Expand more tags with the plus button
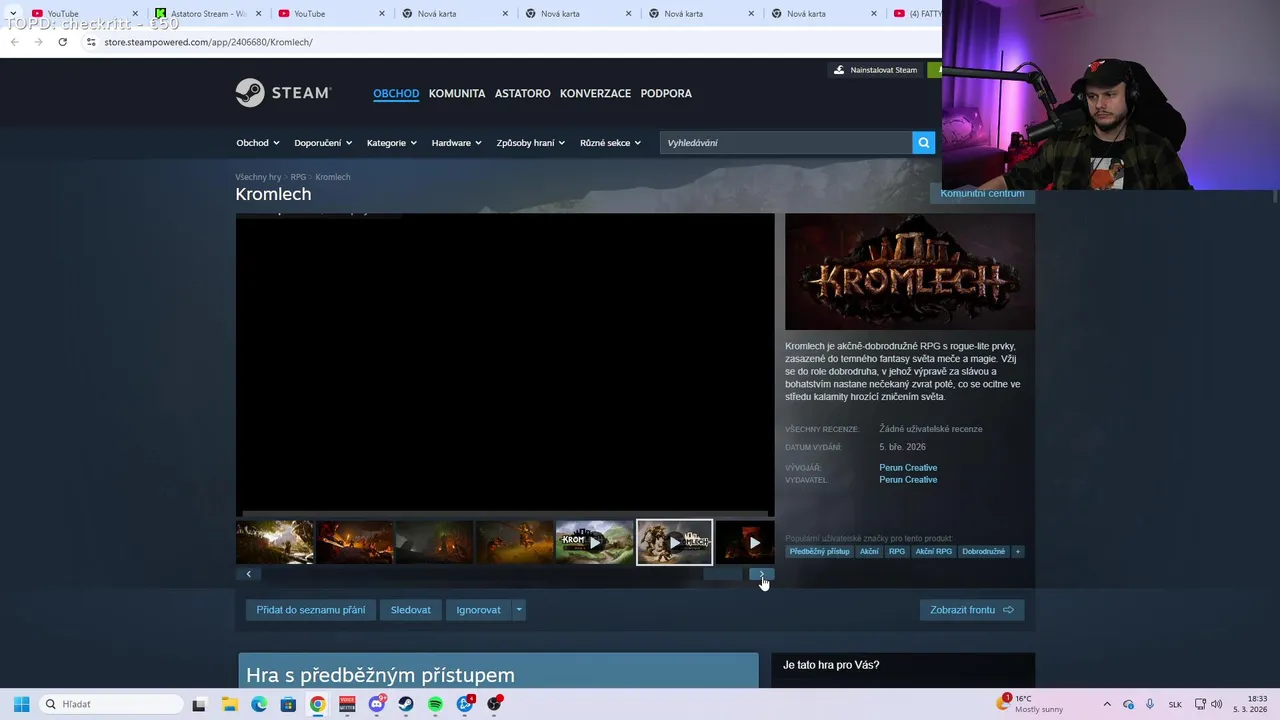Screen dimensions: 1280x720 [1017, 552]
